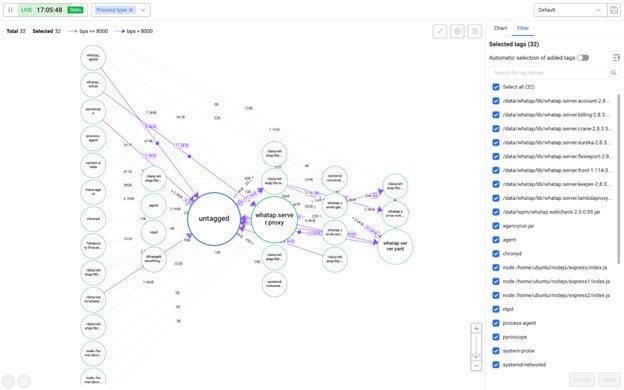Remove the Process type tag filter

pyautogui.click(x=131, y=10)
